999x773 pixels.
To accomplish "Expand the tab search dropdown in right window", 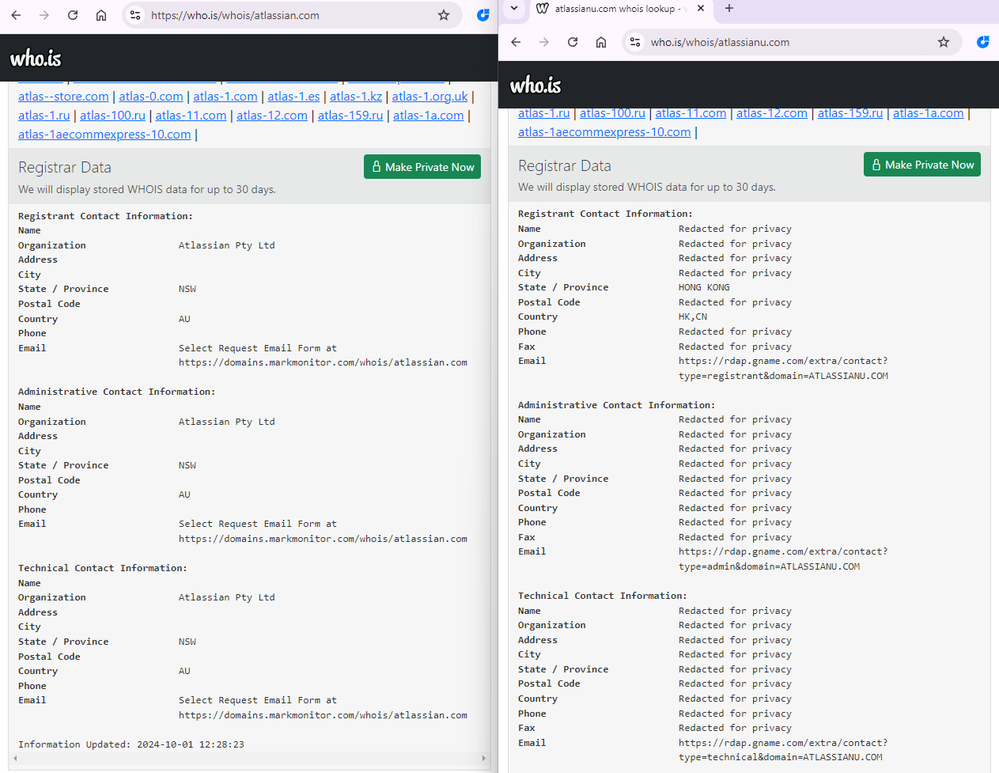I will (x=514, y=8).
